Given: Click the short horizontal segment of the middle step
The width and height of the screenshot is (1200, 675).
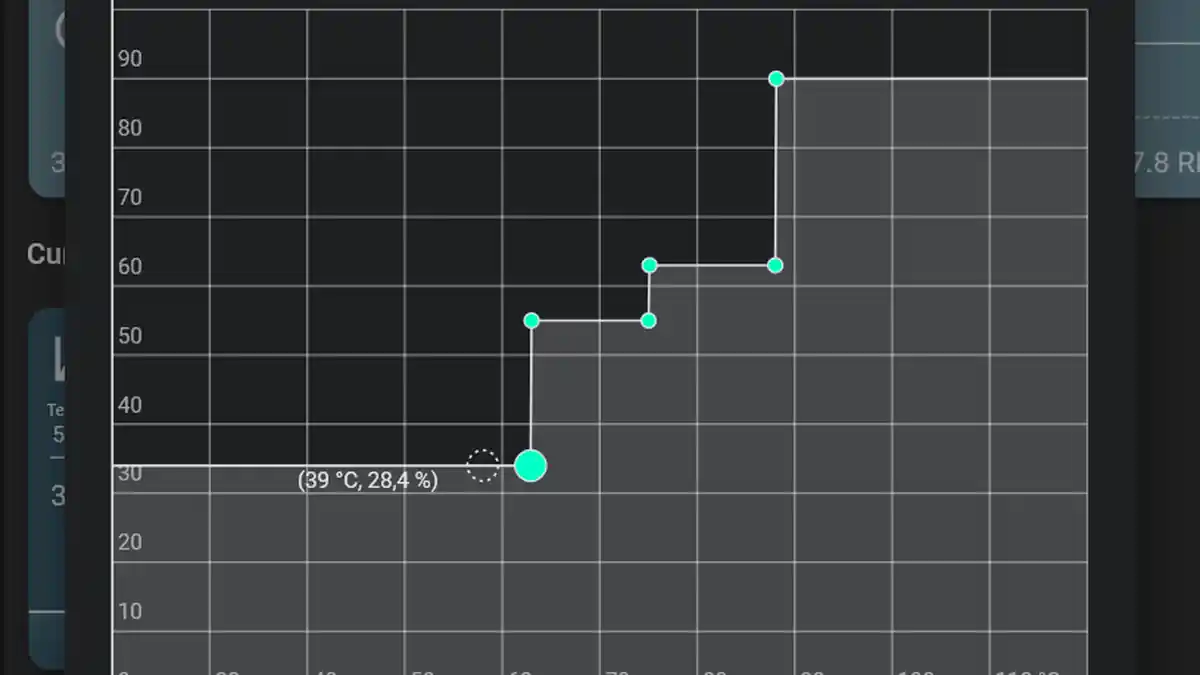Looking at the screenshot, I should tap(712, 265).
